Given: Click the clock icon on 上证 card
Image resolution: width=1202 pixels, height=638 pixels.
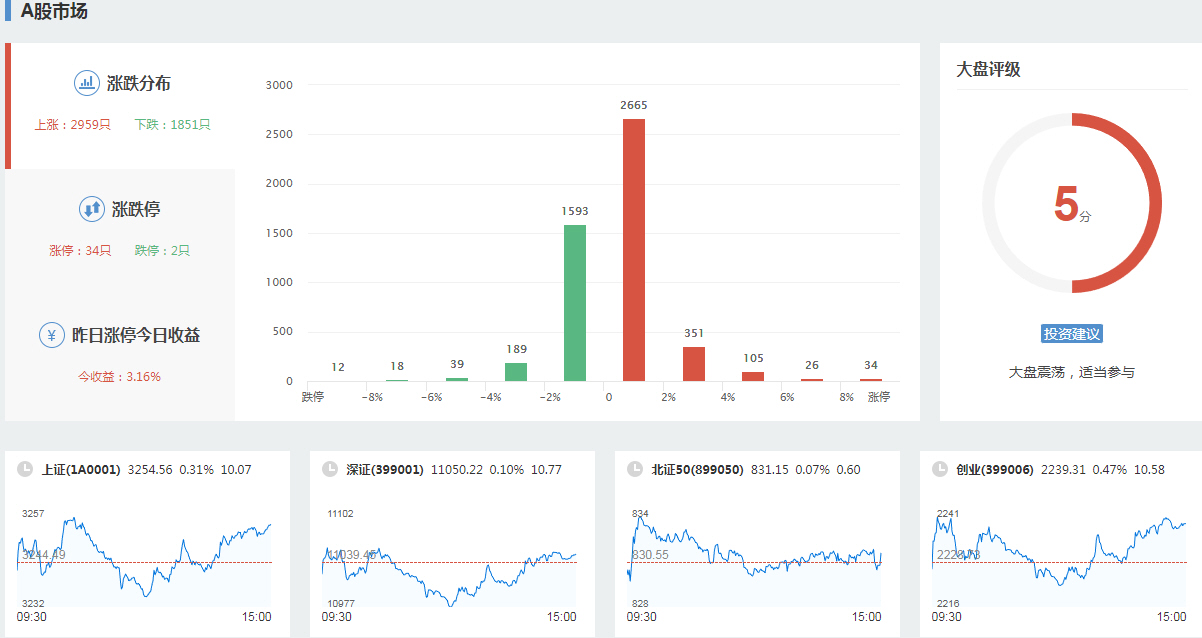Looking at the screenshot, I should (x=24, y=469).
